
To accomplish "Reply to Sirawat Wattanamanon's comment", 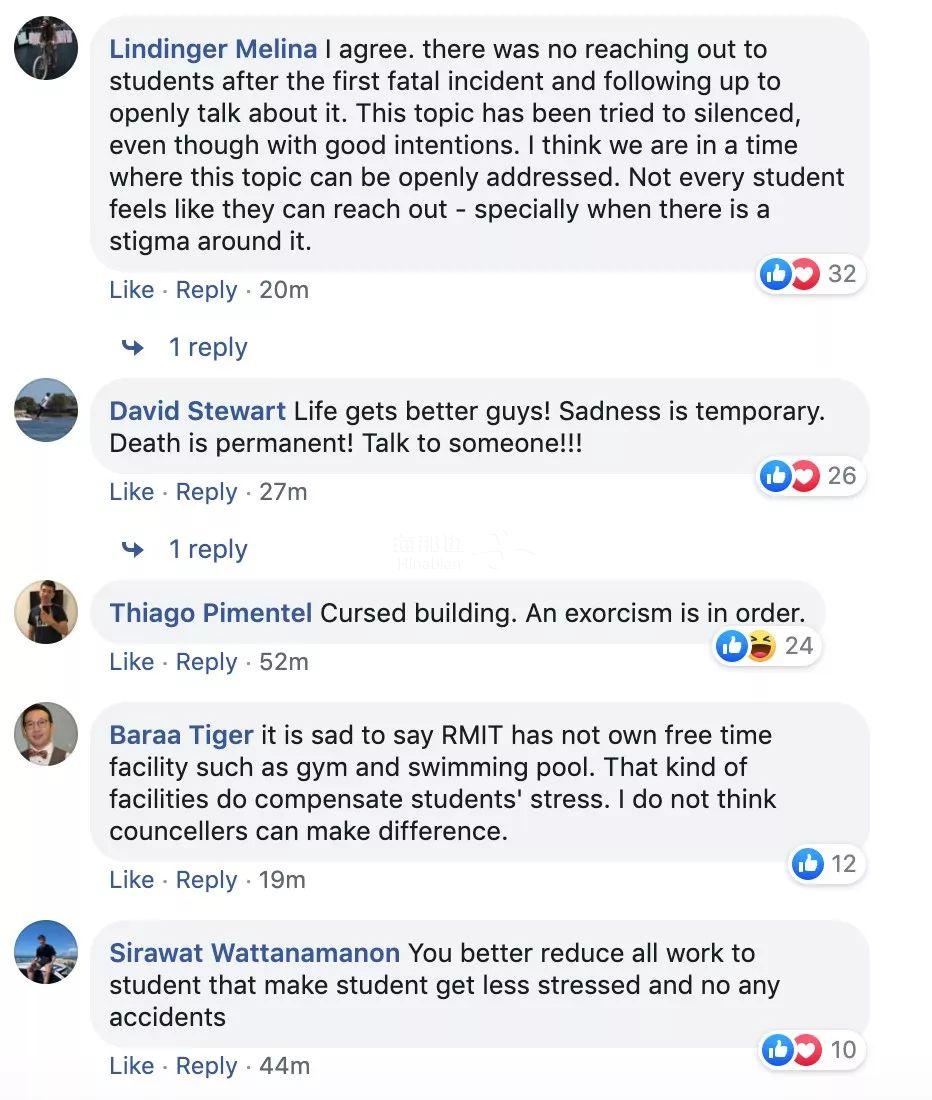I will coord(207,1066).
